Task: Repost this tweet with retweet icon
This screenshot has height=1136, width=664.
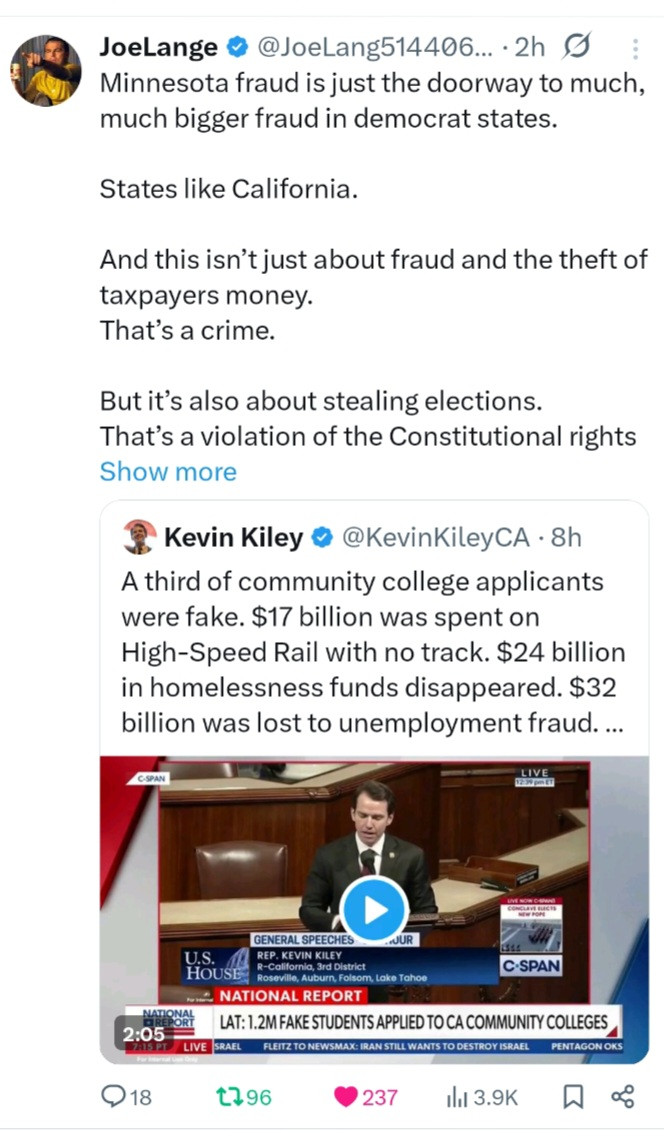Action: 231,1097
